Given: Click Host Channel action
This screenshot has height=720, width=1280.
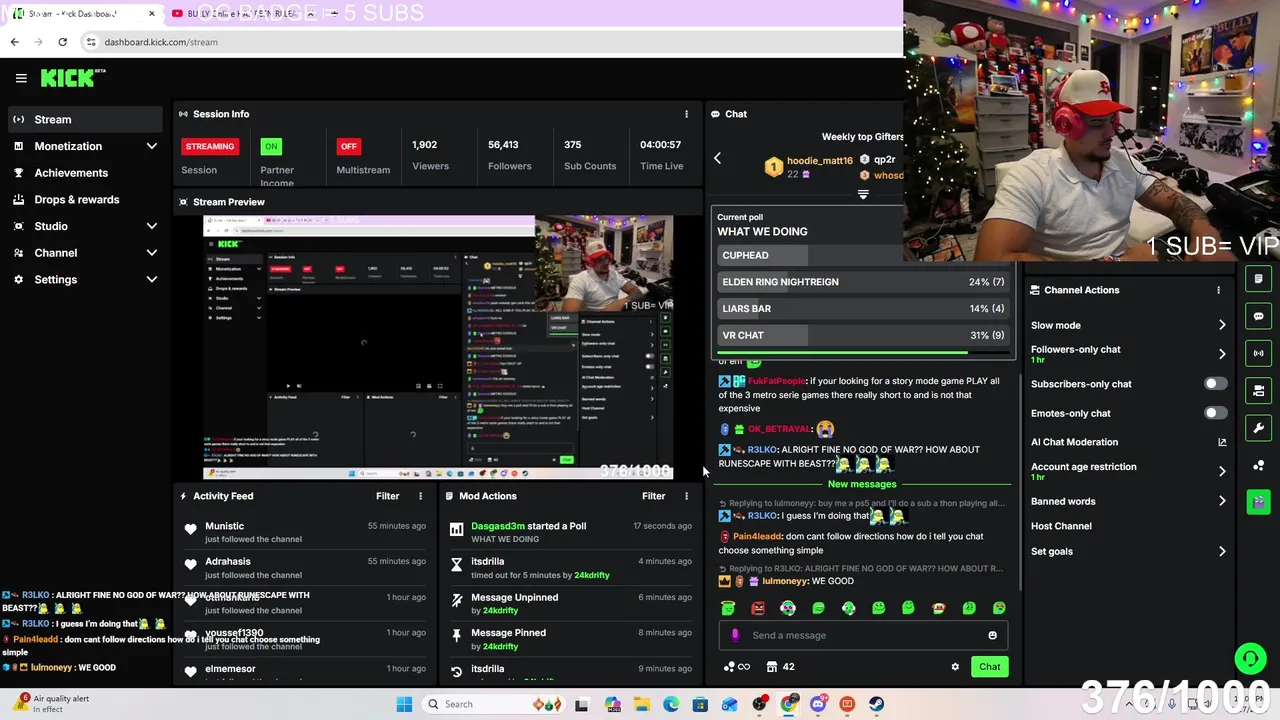Looking at the screenshot, I should 1061,526.
